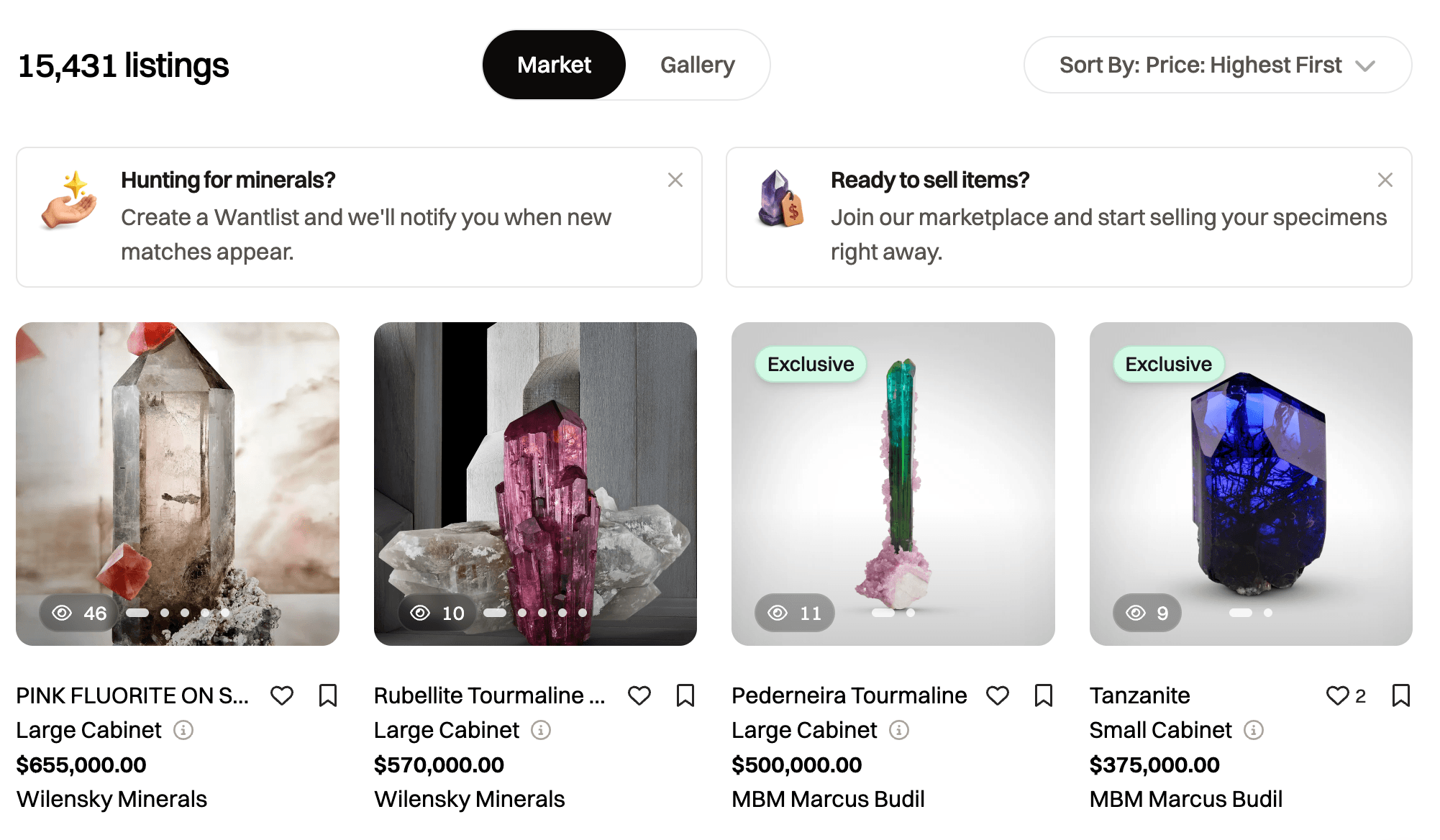Viewport: 1440px width, 840px height.
Task: Show Small Cabinet size info for Tanzanite
Action: click(1254, 730)
